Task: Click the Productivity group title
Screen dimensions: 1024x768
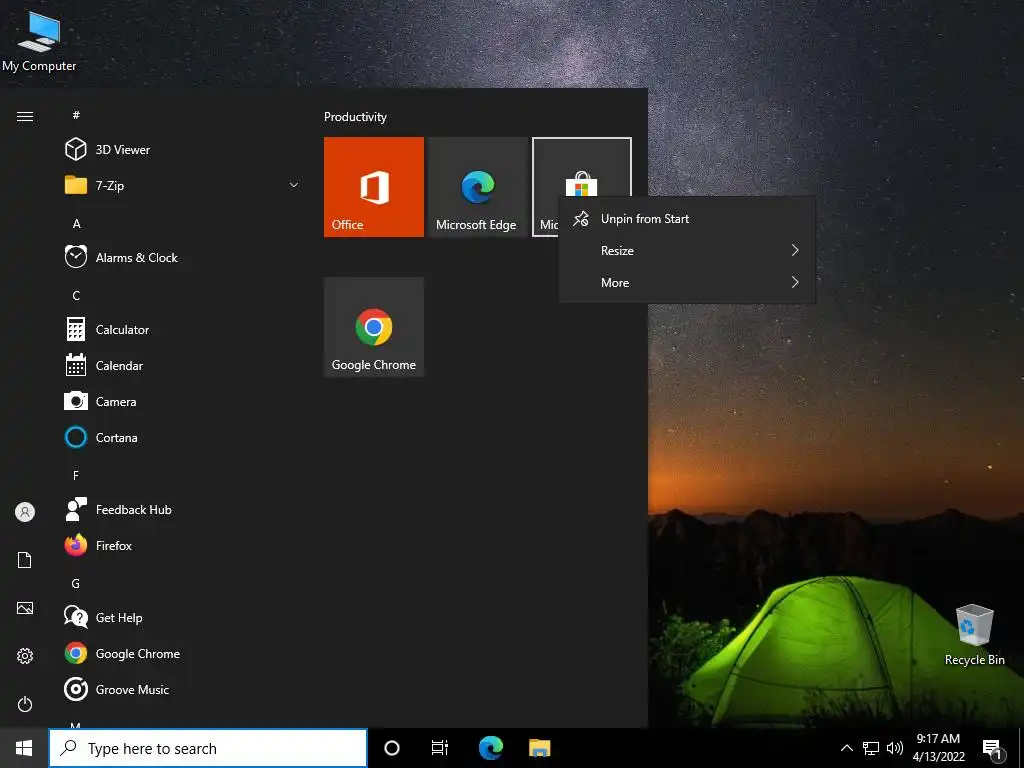Action: 355,117
